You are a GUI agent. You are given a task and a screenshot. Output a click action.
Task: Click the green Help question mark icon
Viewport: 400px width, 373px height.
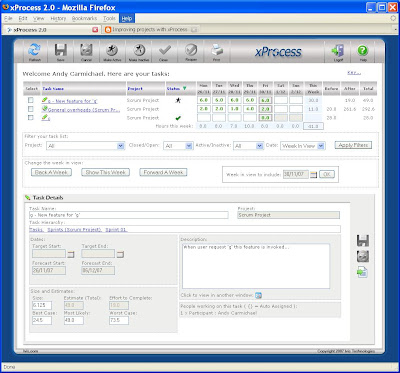click(x=362, y=51)
